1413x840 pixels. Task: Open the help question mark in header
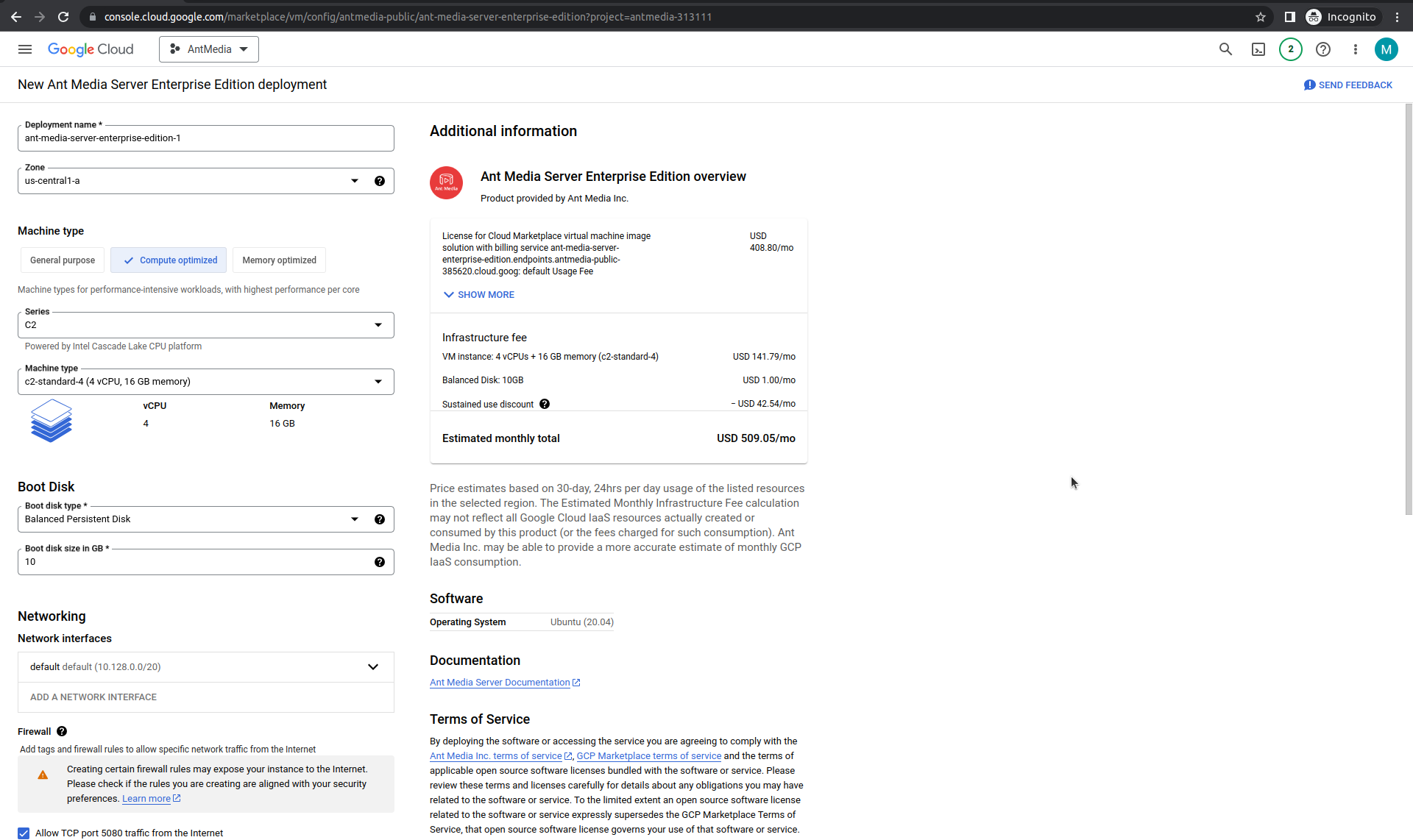[1323, 49]
